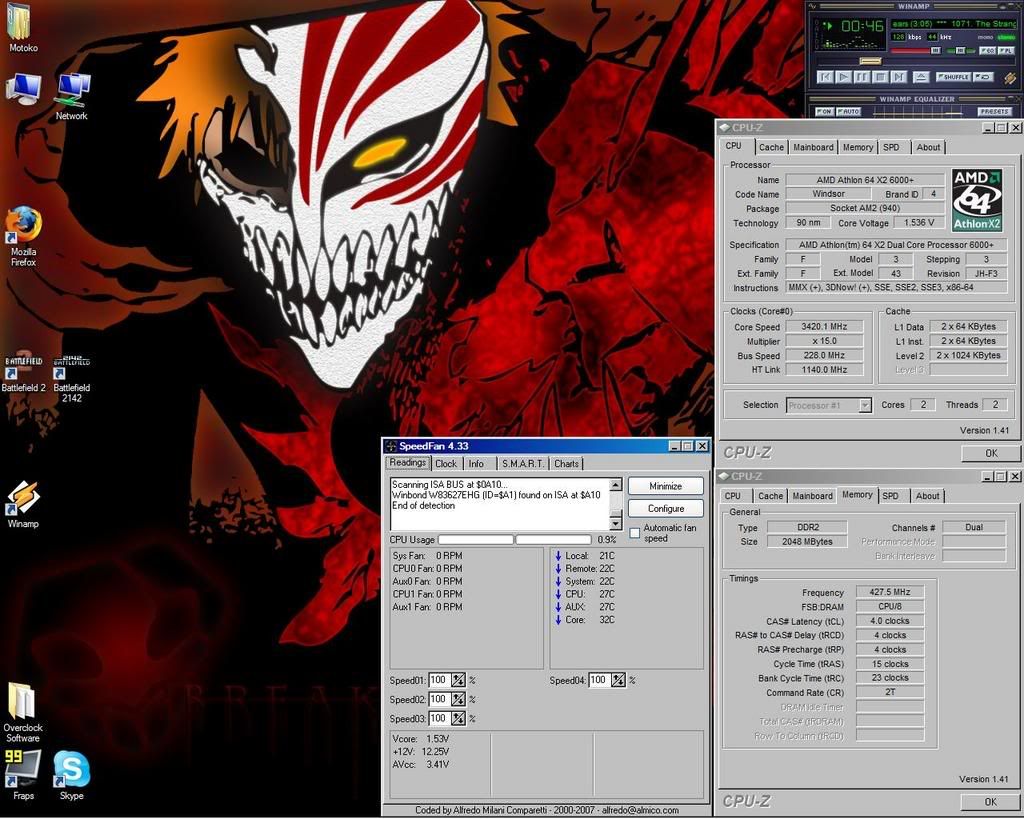
Task: Skip to next track in Winamp
Action: click(x=899, y=78)
